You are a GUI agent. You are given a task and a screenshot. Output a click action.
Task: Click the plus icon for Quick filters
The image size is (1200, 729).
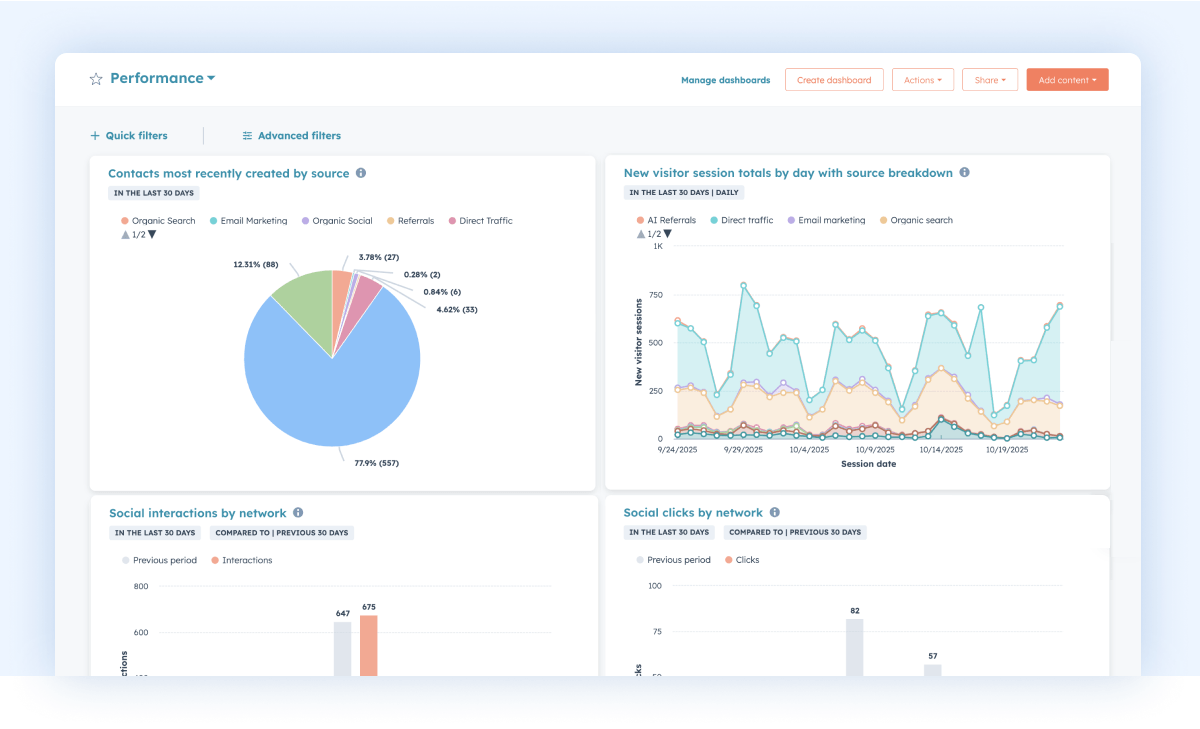pyautogui.click(x=95, y=136)
